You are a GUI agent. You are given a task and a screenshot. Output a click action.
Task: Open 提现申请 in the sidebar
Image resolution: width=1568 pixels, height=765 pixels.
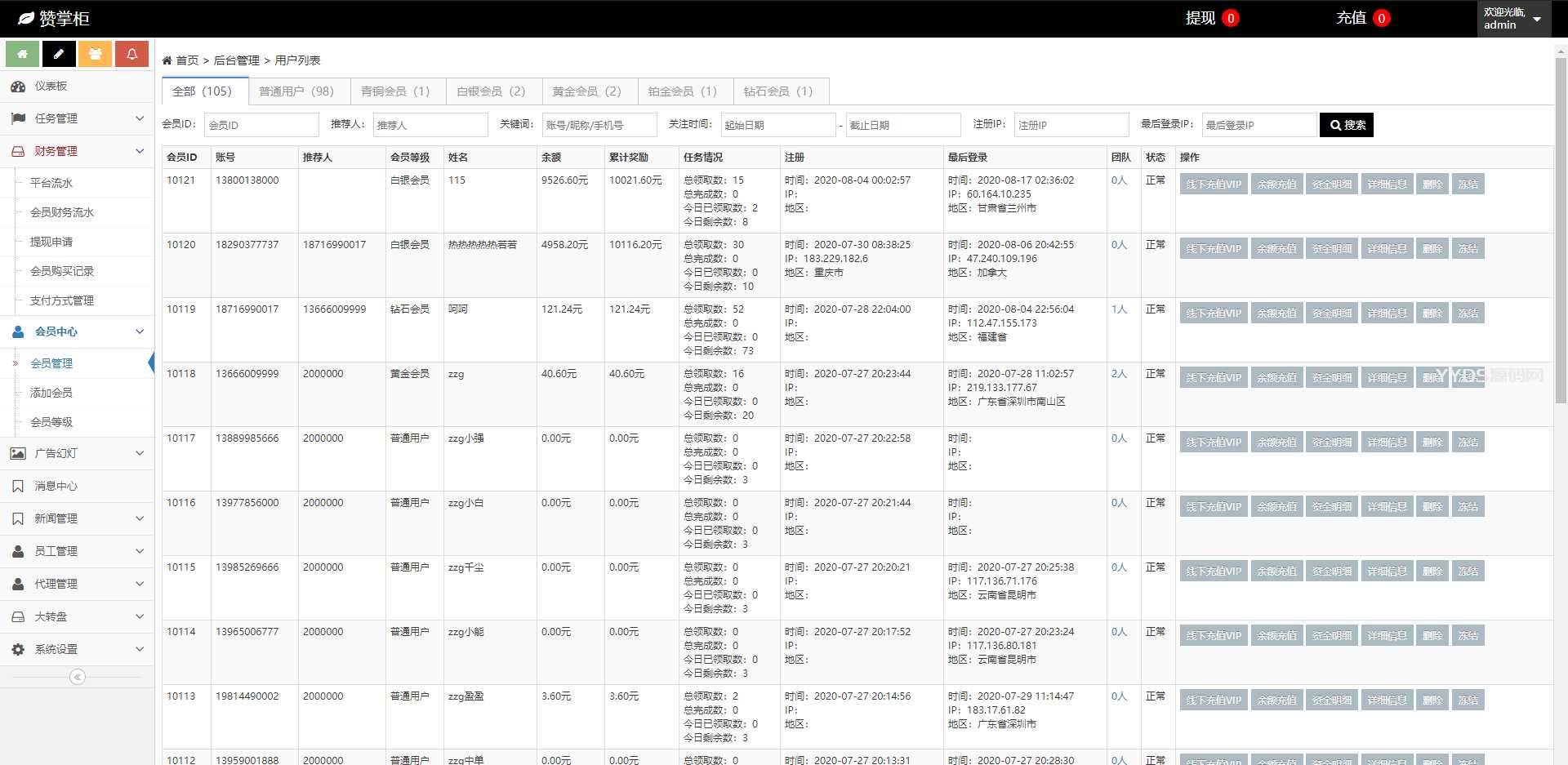(51, 242)
